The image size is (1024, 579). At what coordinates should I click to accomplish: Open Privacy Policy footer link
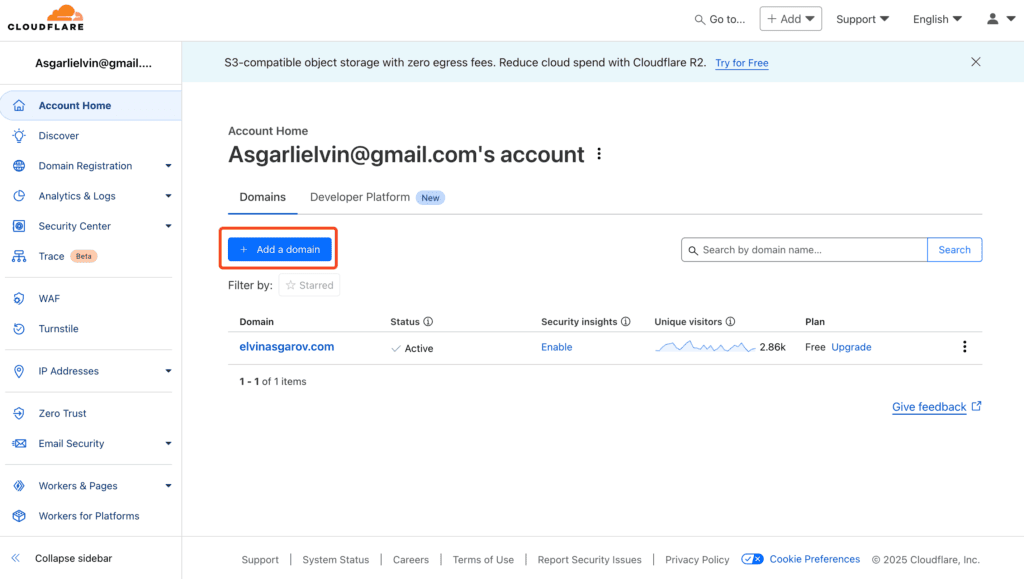pyautogui.click(x=697, y=559)
